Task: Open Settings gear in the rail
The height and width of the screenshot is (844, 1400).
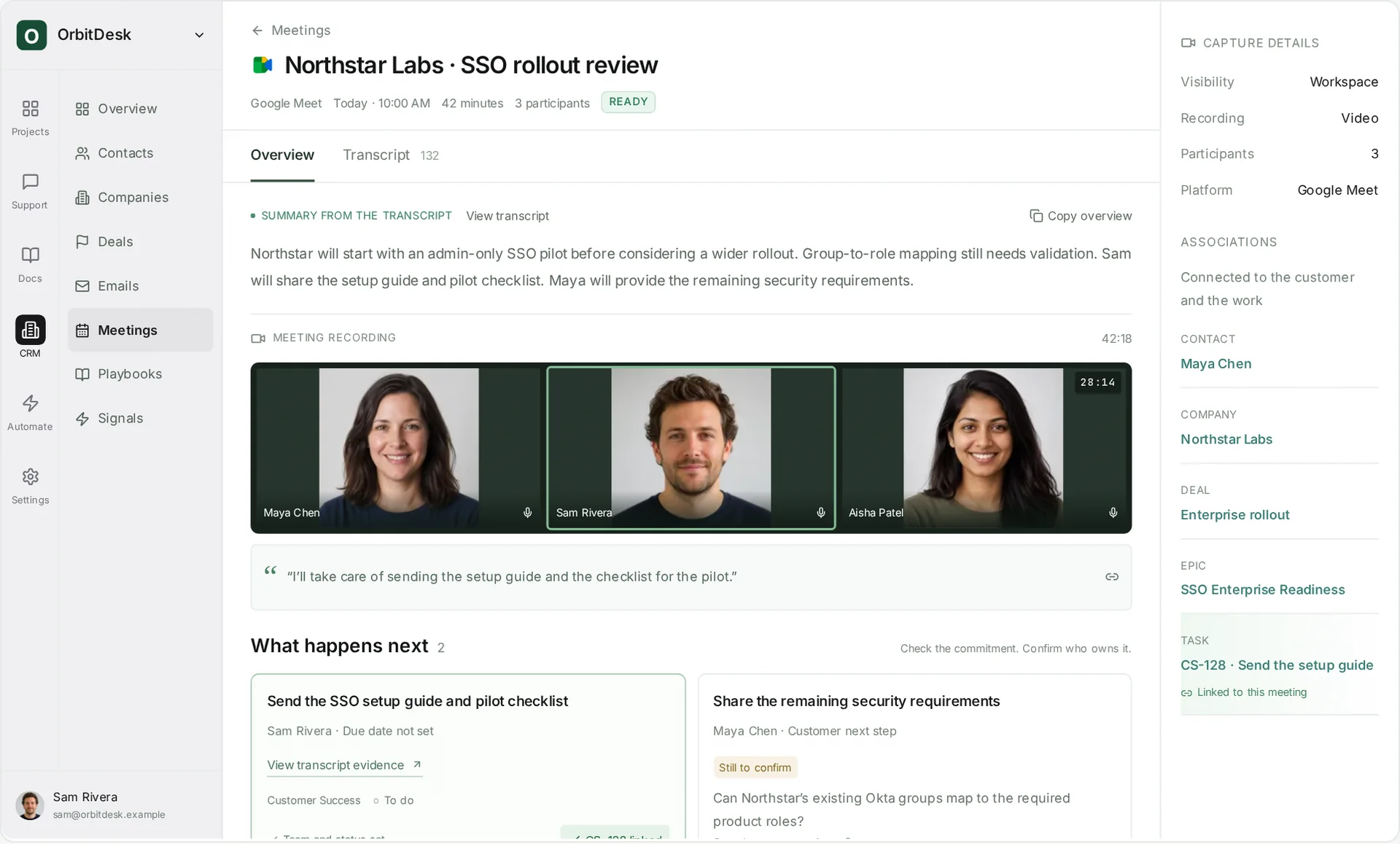Action: tap(30, 476)
